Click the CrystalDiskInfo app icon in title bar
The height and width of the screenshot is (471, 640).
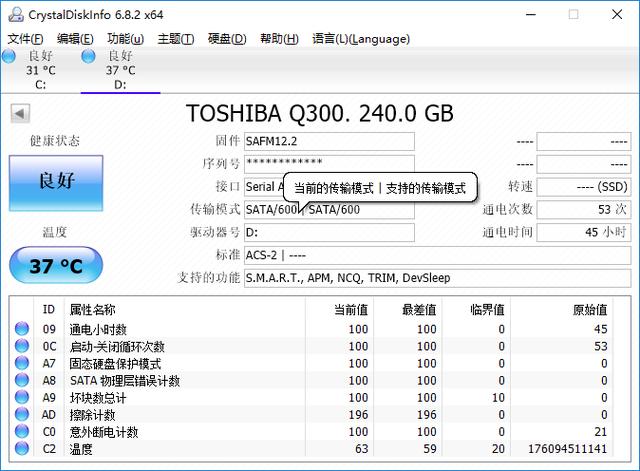pos(16,15)
